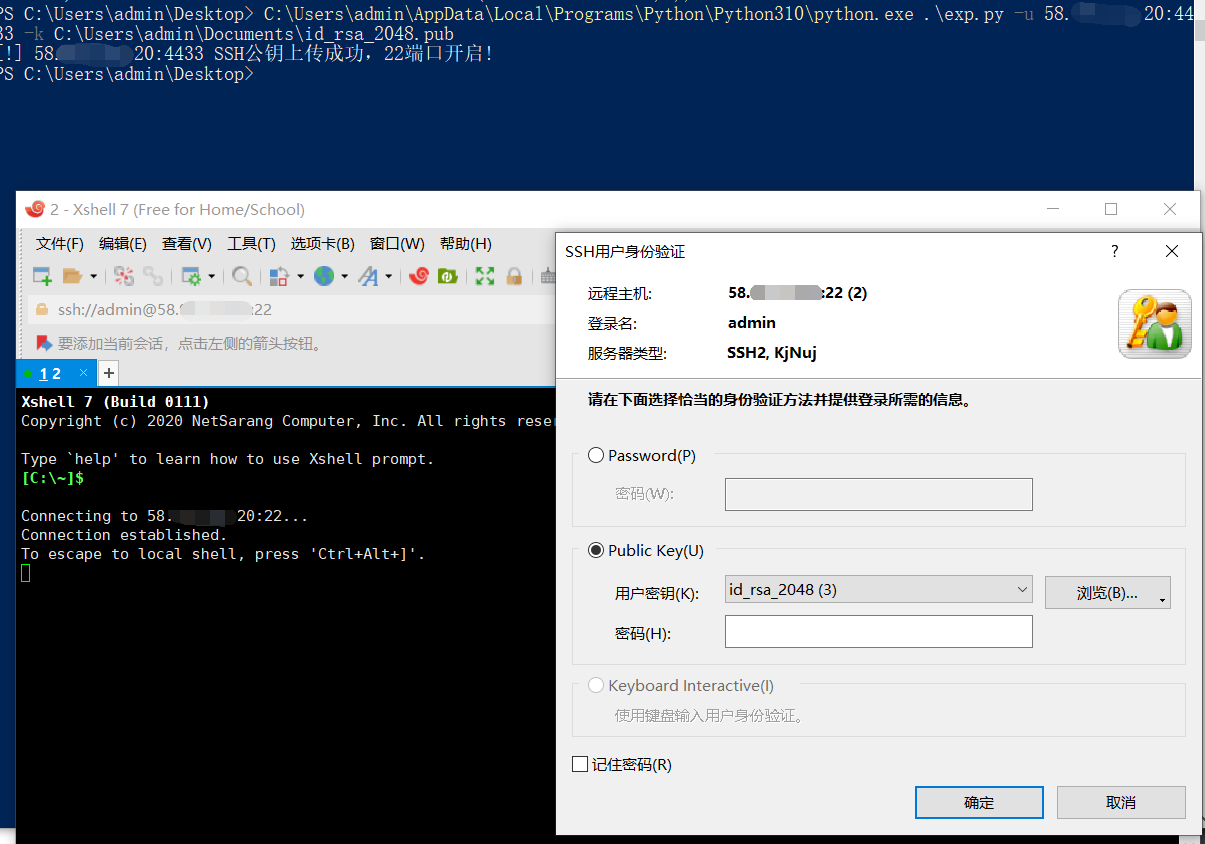1205x844 pixels.
Task: Minimize the Xshell window
Action: coord(1052,209)
